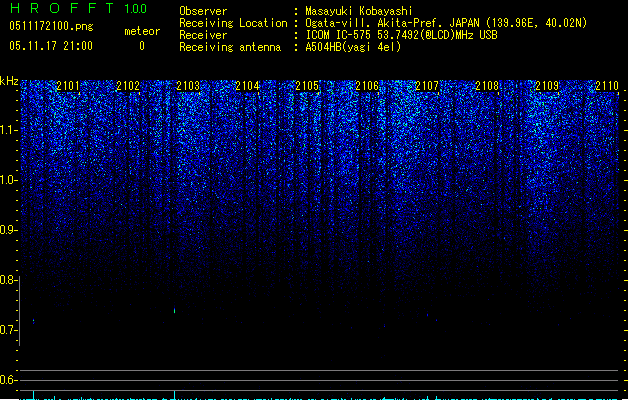Click time marker 2107 on the spectrogram
Screen dimensions: 629x400
tap(427, 85)
